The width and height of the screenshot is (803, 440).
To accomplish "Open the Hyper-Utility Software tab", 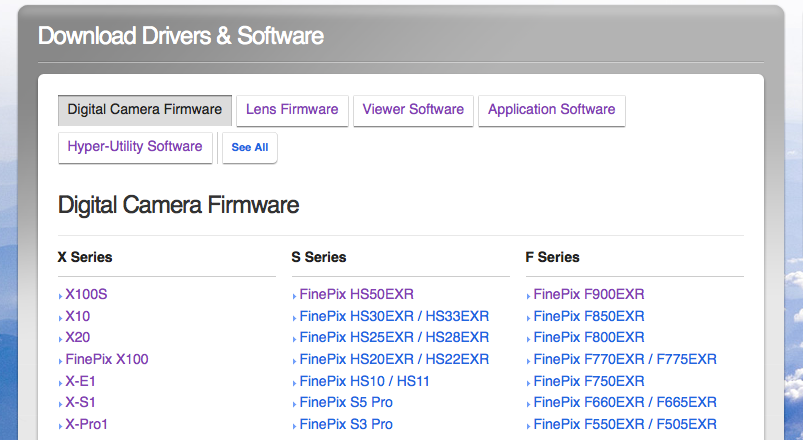I will [135, 148].
